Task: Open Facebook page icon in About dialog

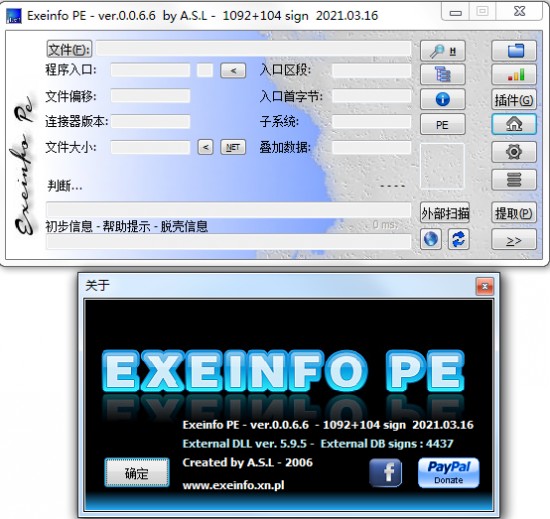Action: 385,472
